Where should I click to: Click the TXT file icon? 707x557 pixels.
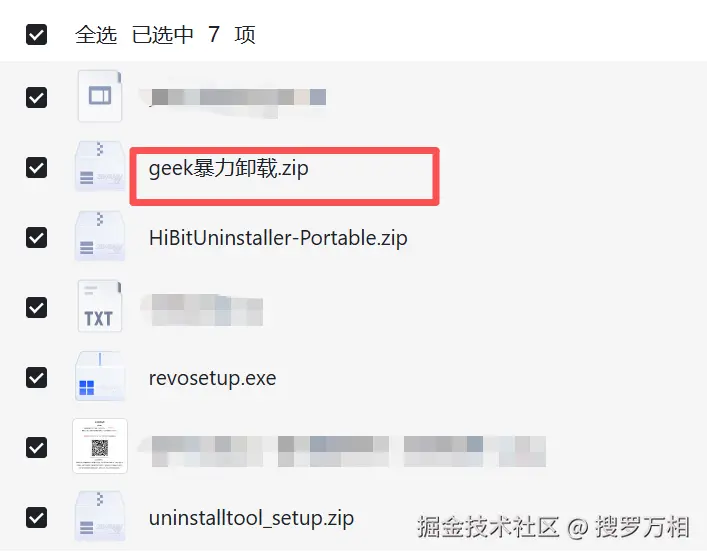point(100,306)
